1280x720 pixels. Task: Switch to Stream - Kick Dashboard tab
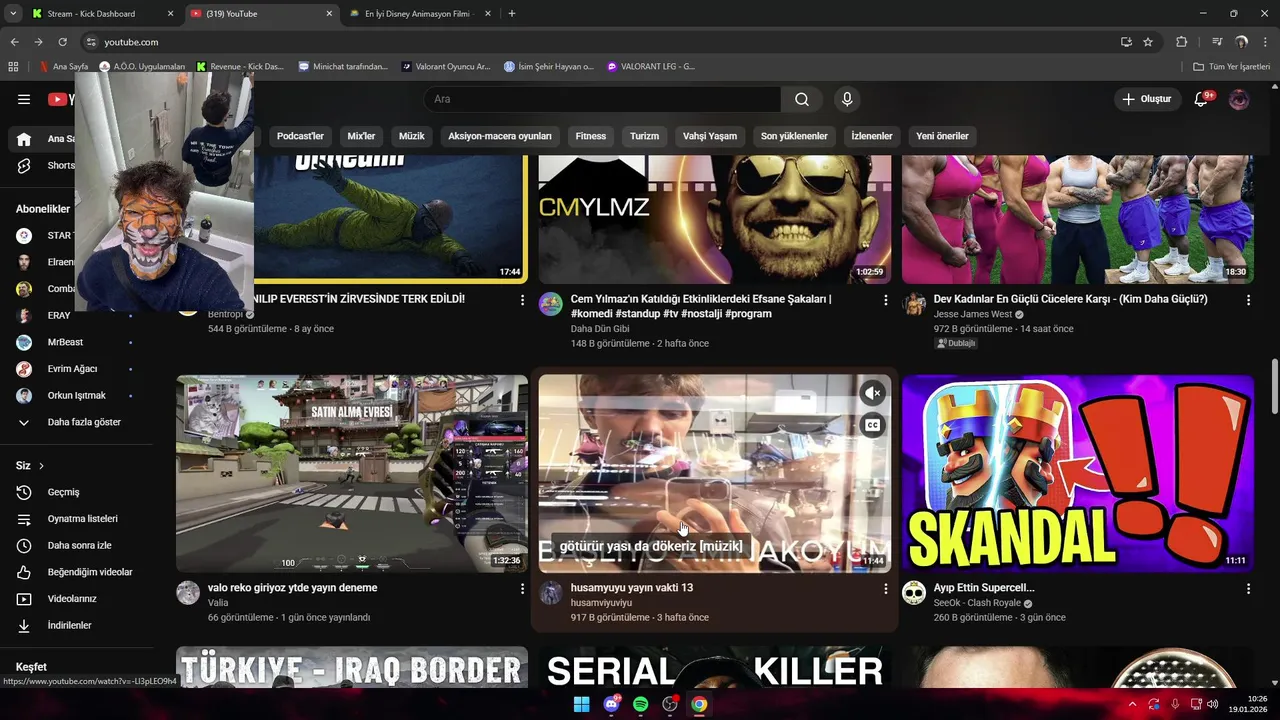(x=102, y=14)
